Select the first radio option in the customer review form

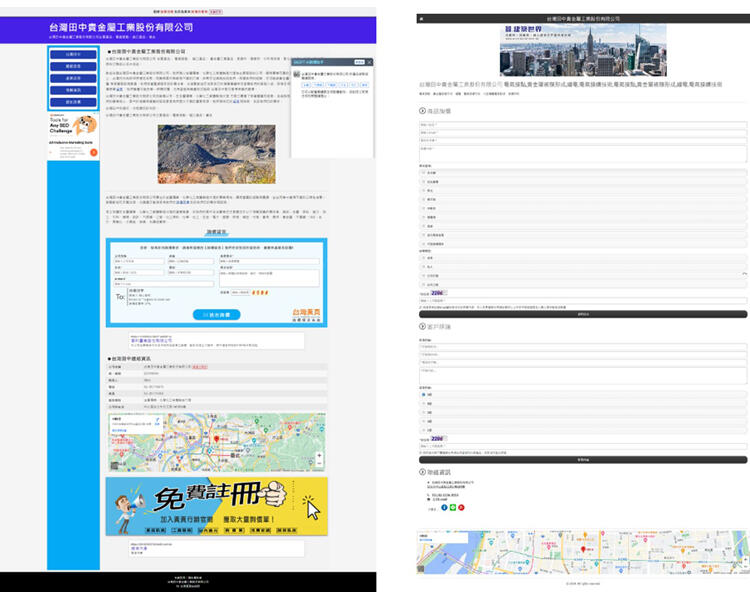coord(423,394)
